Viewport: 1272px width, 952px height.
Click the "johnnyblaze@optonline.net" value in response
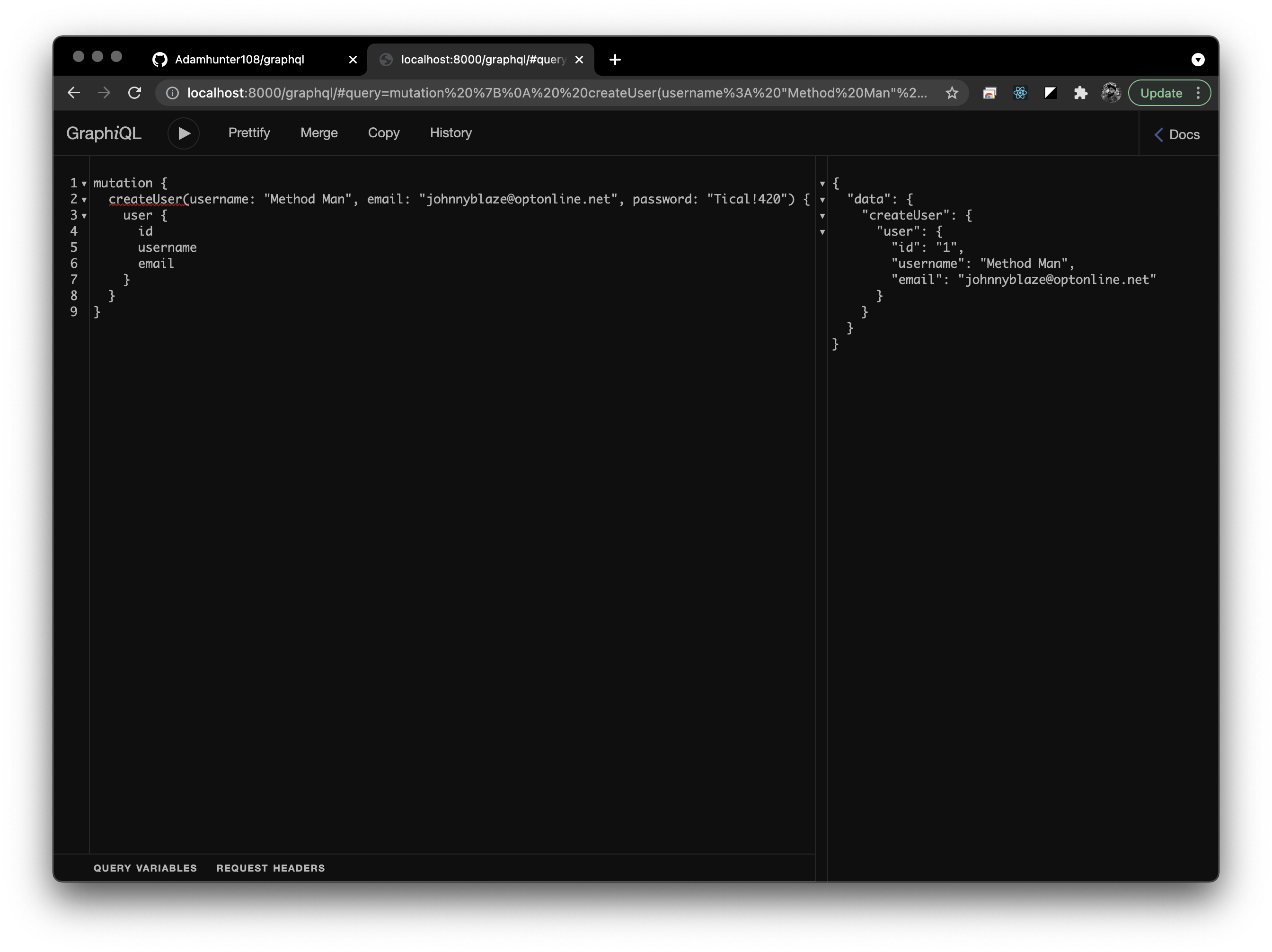1057,279
